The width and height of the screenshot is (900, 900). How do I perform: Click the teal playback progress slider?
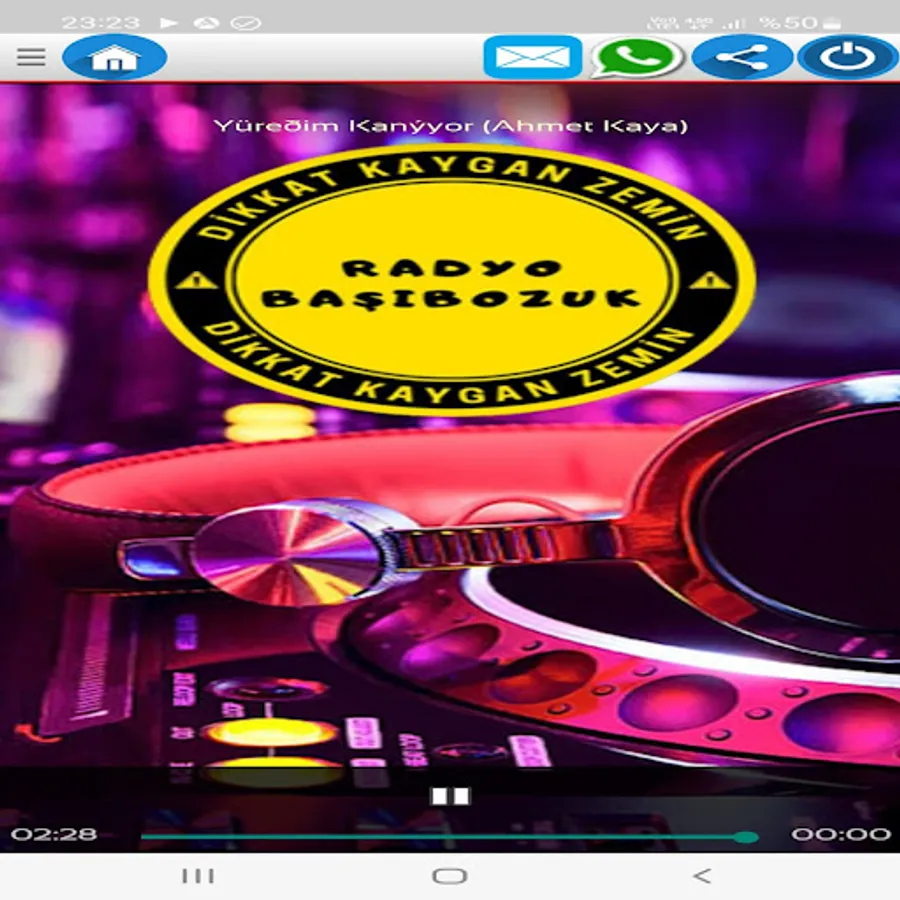[449, 837]
